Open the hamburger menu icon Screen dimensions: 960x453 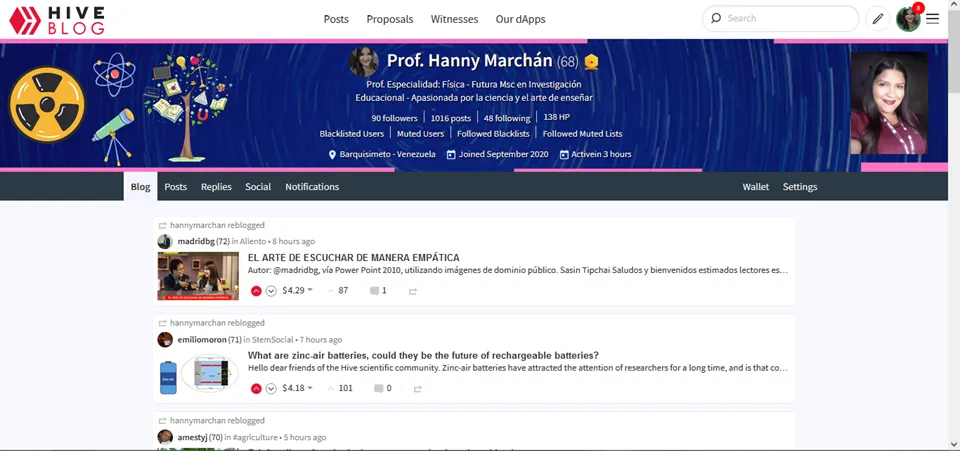932,19
